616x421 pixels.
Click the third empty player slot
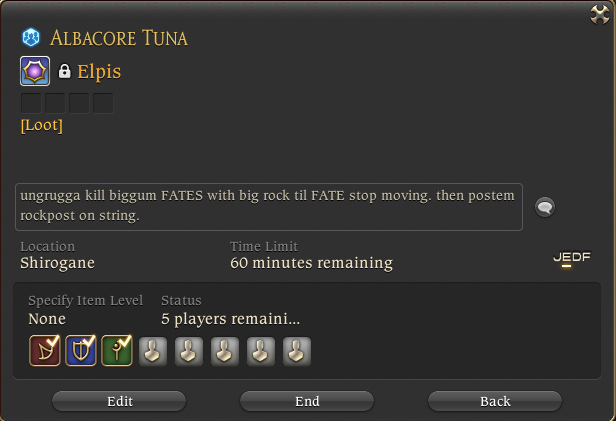point(225,351)
